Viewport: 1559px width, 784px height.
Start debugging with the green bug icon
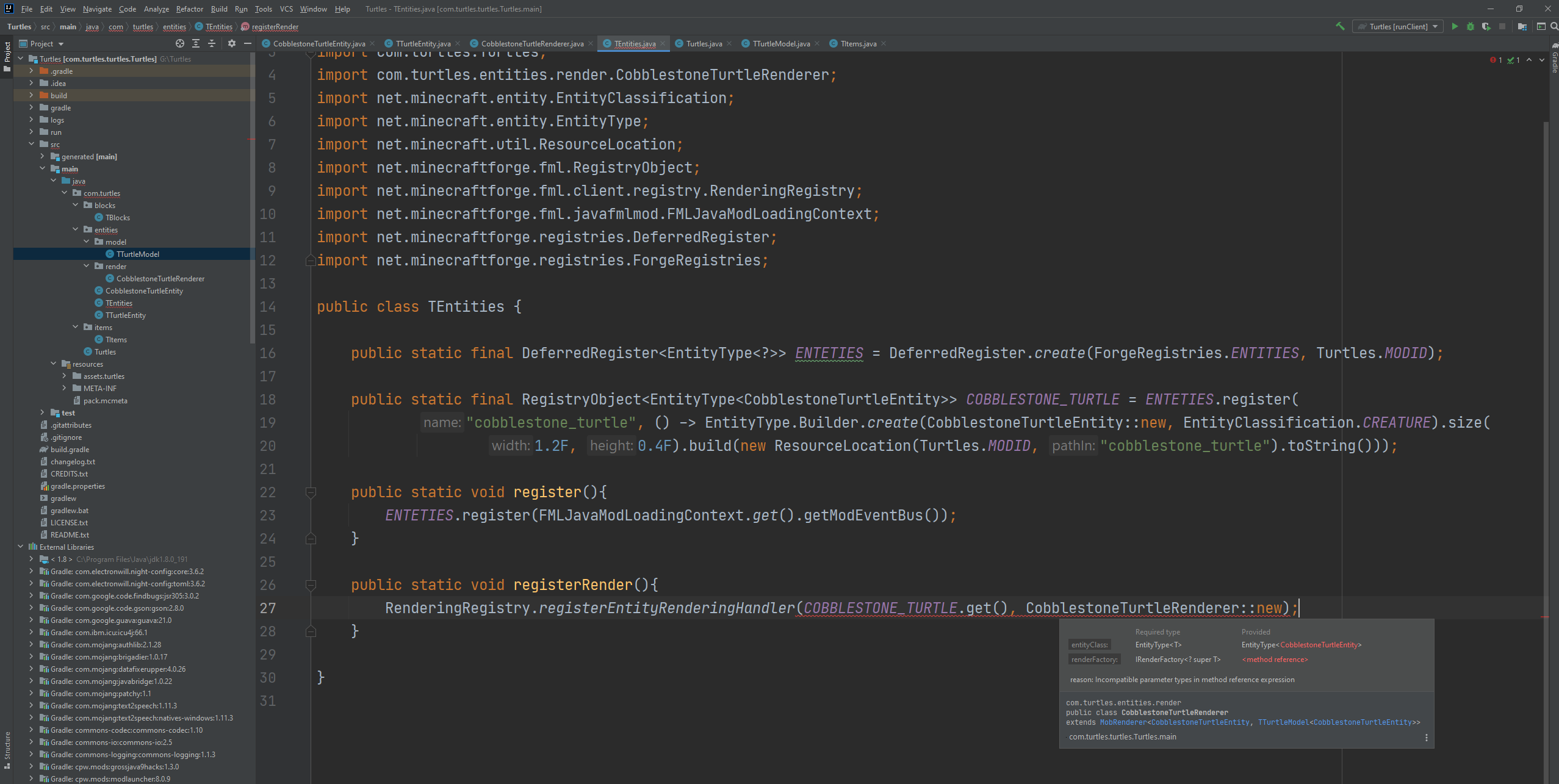click(x=1471, y=26)
